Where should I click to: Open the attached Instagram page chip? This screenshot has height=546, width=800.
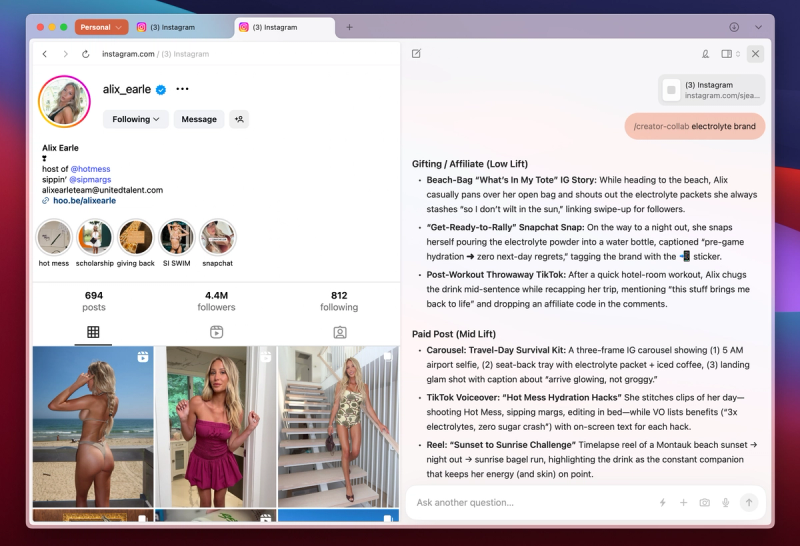[712, 90]
